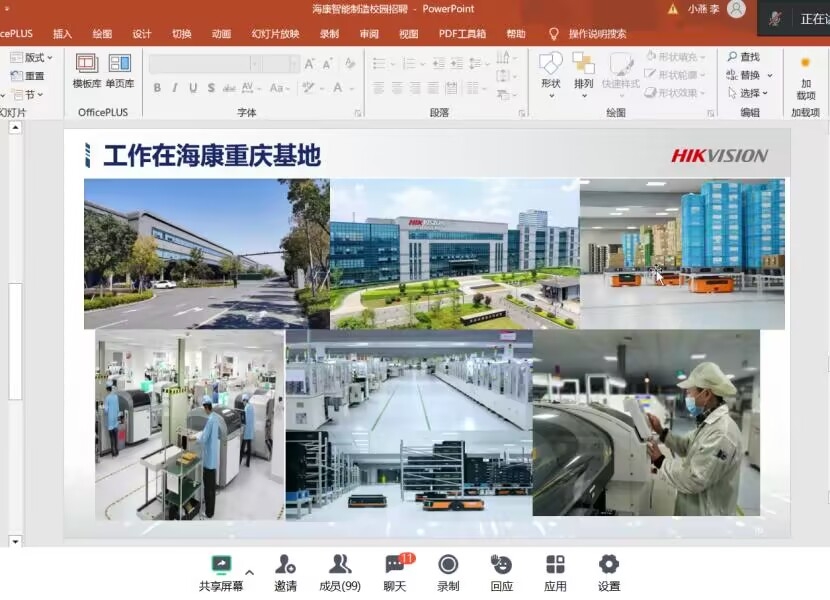Open the members (成员) list
The height and width of the screenshot is (600, 830).
tap(339, 566)
